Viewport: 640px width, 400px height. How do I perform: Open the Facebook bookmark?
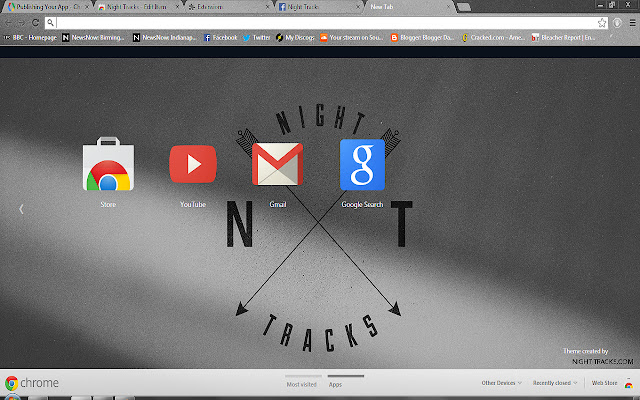click(x=220, y=38)
